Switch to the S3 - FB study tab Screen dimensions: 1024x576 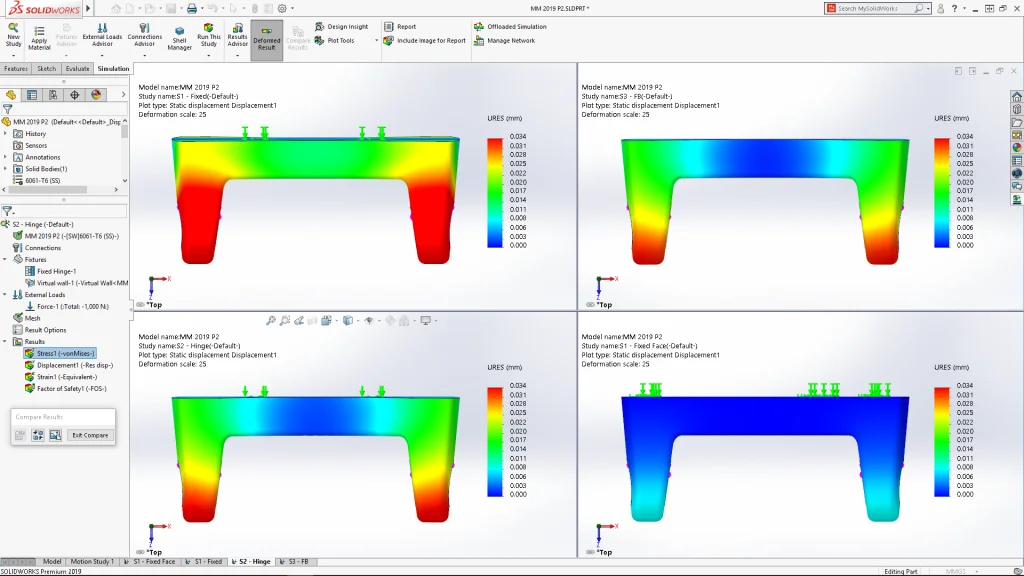[295, 562]
